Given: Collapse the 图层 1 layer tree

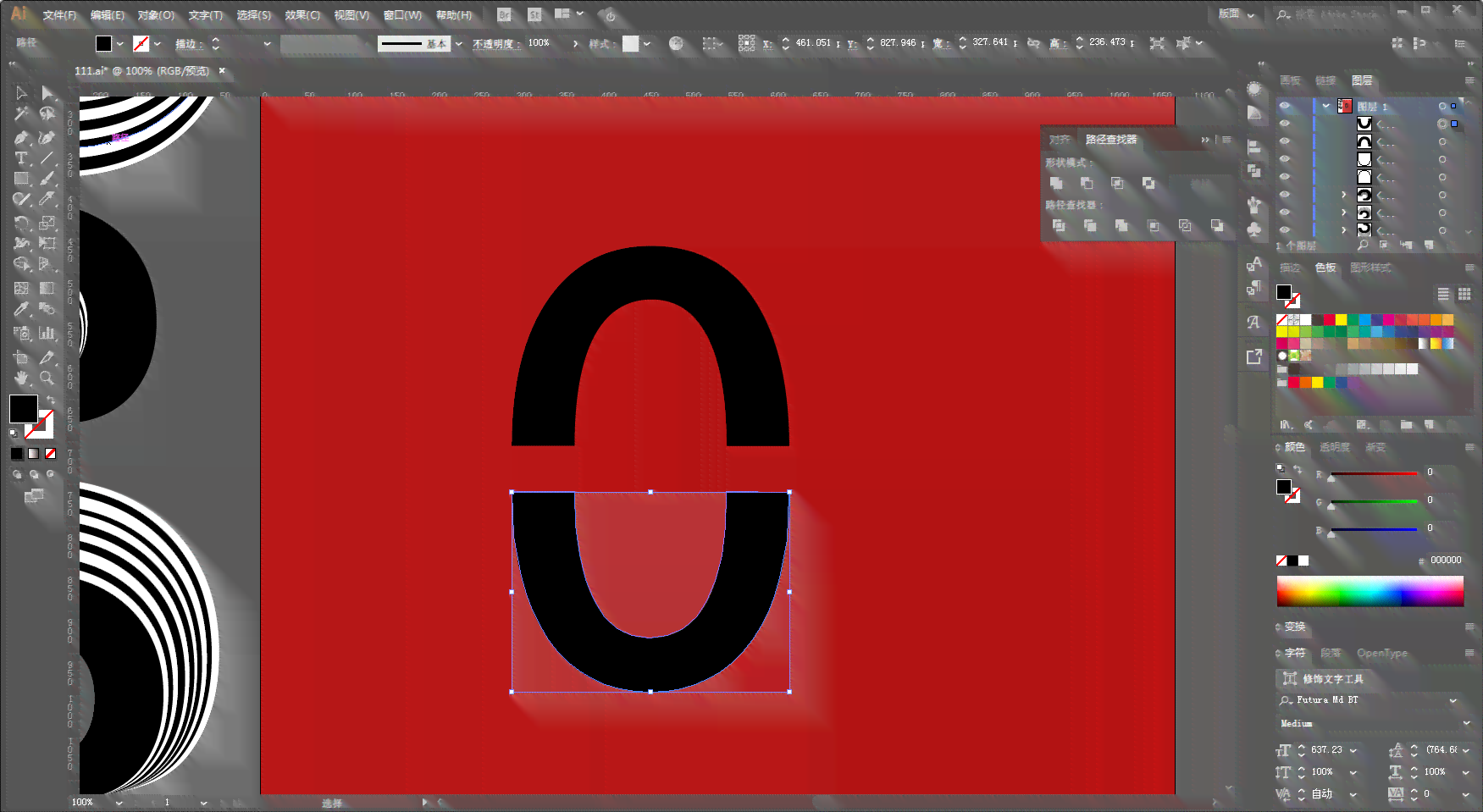Looking at the screenshot, I should click(x=1326, y=106).
